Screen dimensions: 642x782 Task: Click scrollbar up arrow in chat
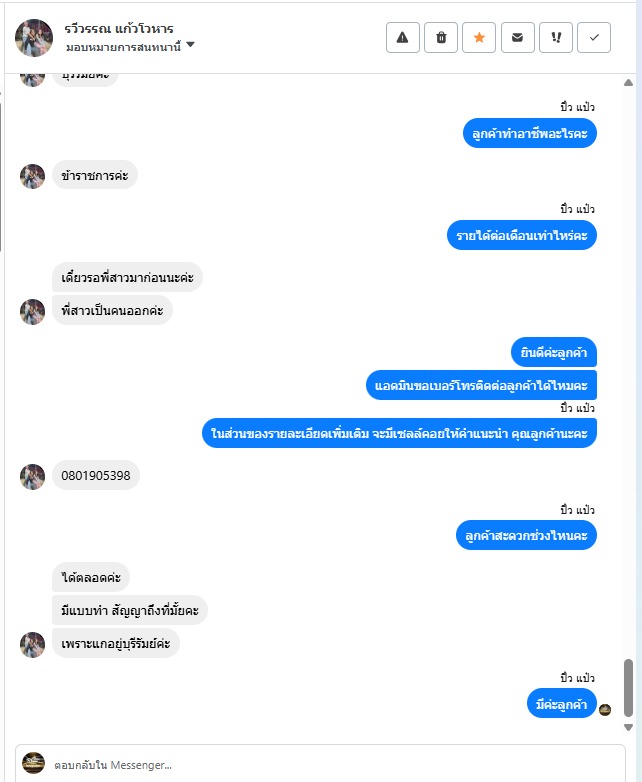coord(629,82)
